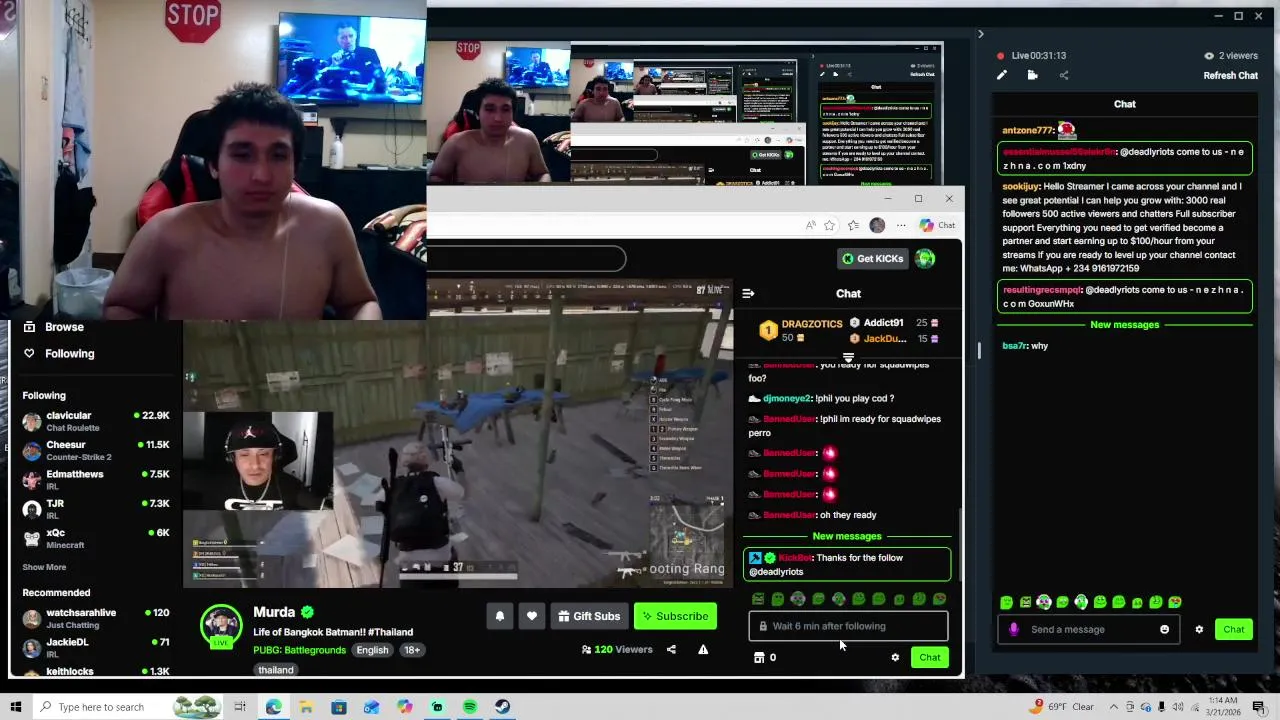Click the thailand tag
Viewport: 1280px width, 720px height.
click(276, 670)
